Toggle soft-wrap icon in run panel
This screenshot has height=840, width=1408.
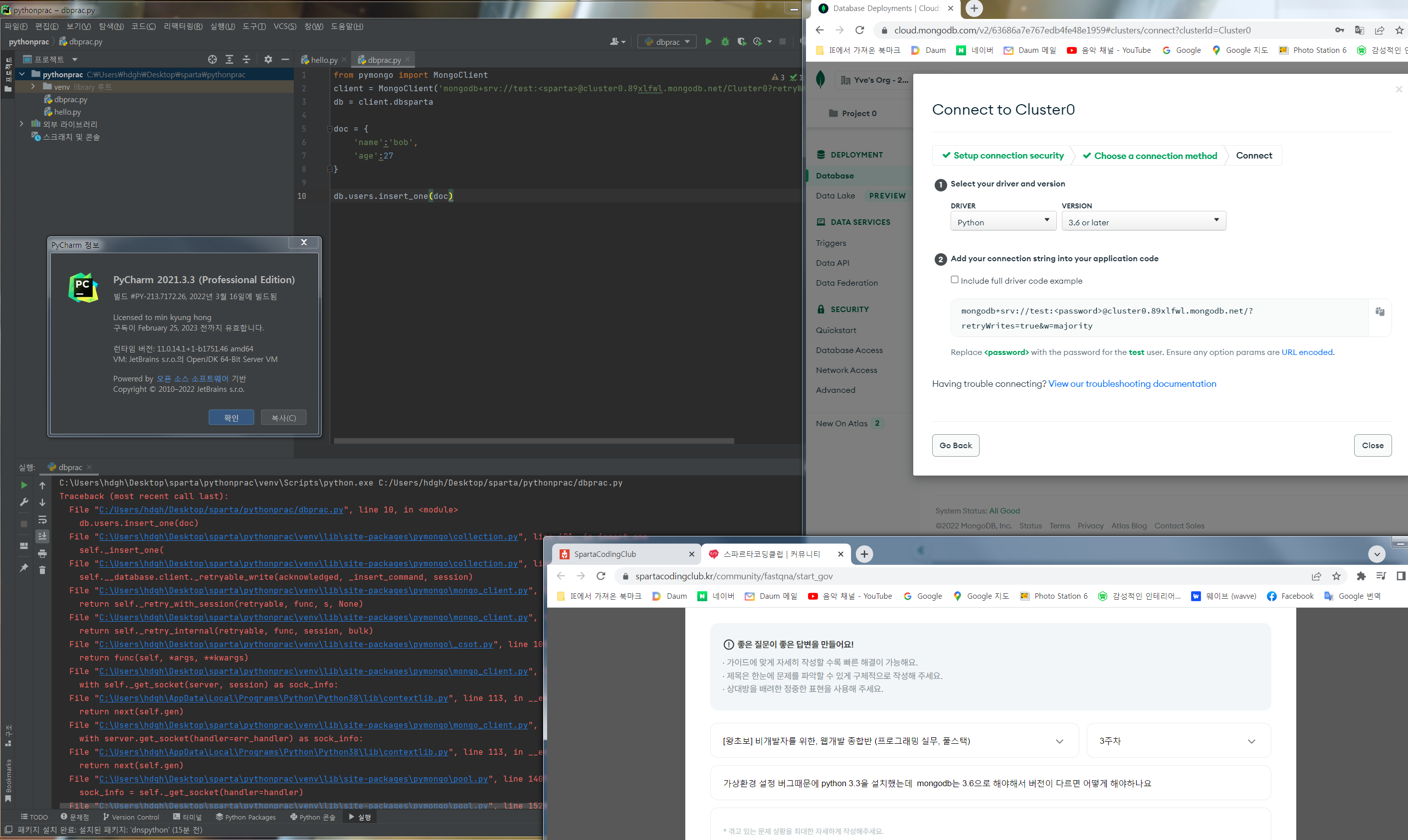point(42,519)
